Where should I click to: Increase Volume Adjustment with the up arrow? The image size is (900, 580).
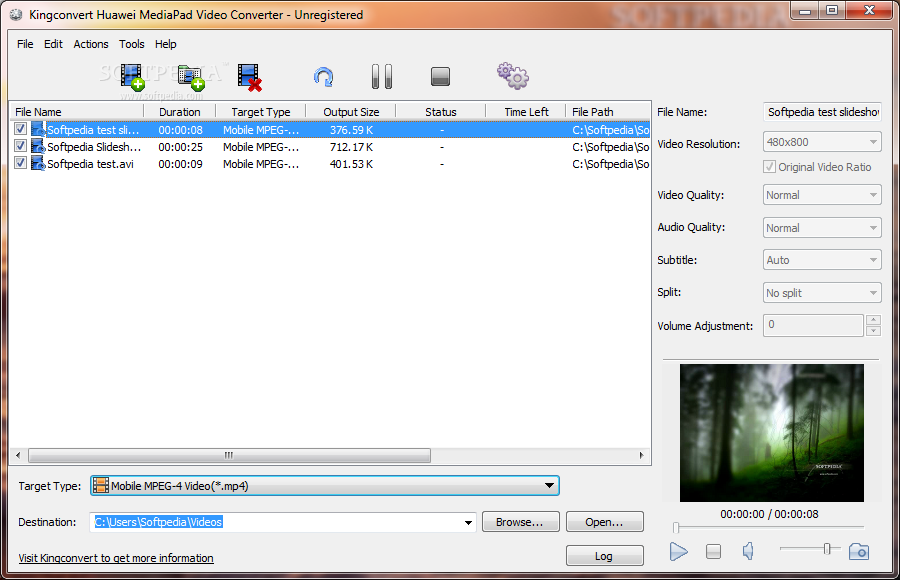click(873, 320)
